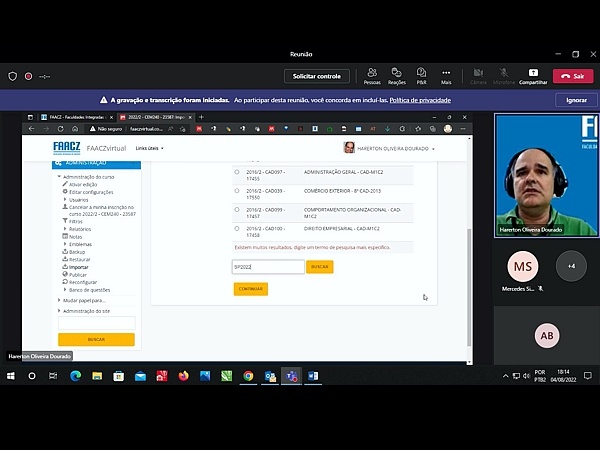Open Firefox from taskbar
Image resolution: width=600 pixels, height=450 pixels.
point(183,376)
